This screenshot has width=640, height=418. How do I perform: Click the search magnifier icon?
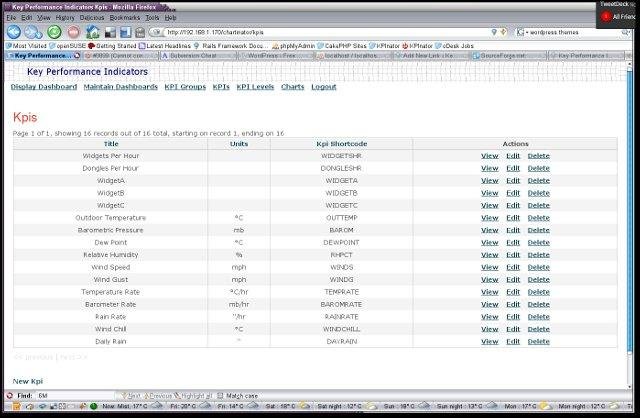click(x=625, y=32)
